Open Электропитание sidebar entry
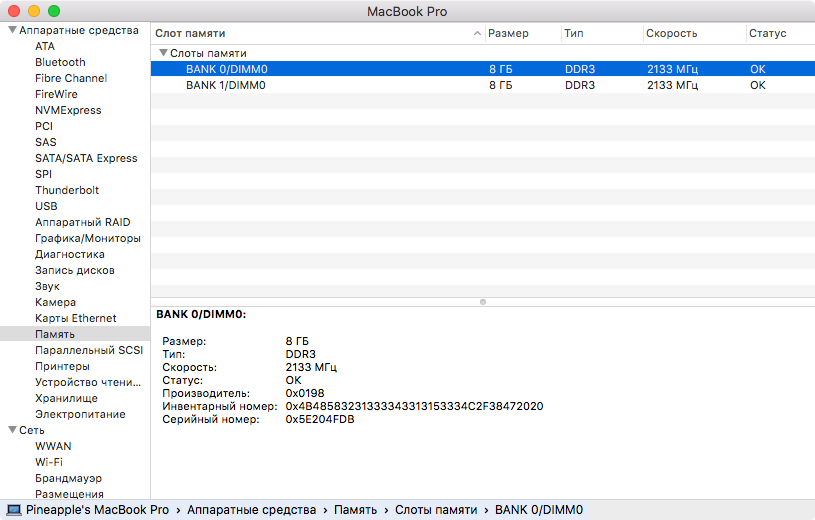This screenshot has height=520, width=815. (80, 414)
